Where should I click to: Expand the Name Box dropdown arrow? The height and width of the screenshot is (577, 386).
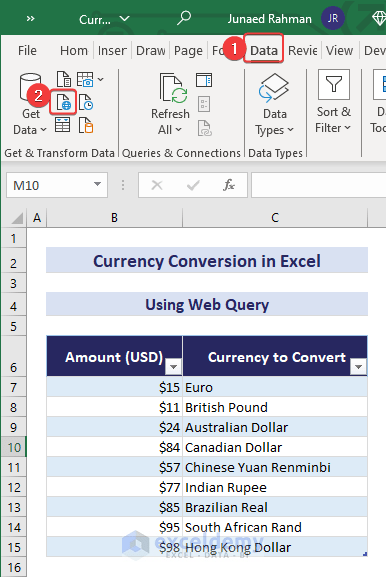97,184
